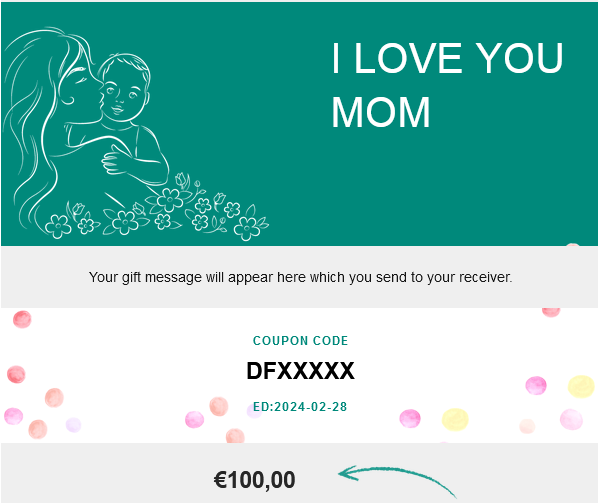Click the baby's clasped hand

point(114,161)
